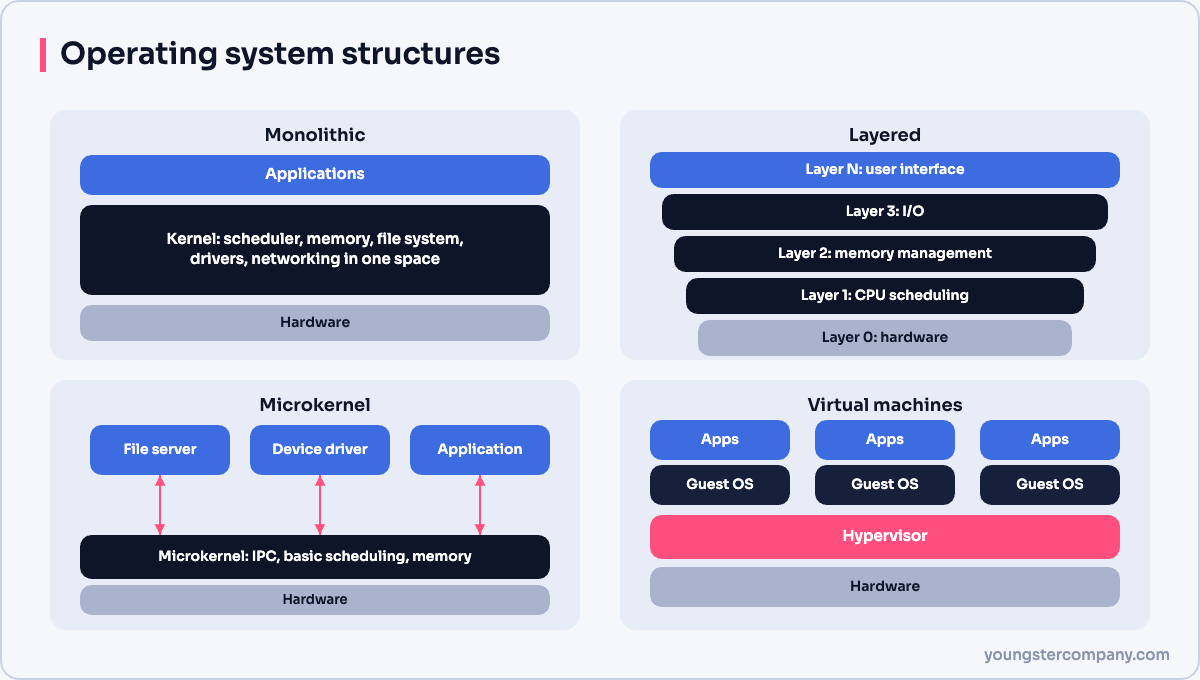Click the double arrow below the Application box
This screenshot has height=680, width=1200.
(480, 505)
